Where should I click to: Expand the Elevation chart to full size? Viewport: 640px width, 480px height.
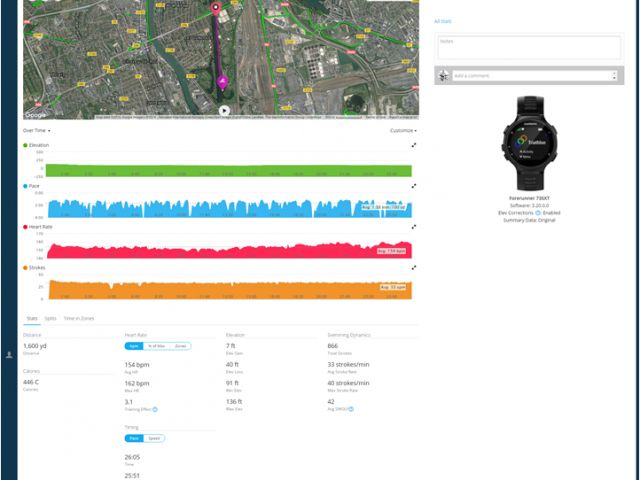pyautogui.click(x=413, y=145)
